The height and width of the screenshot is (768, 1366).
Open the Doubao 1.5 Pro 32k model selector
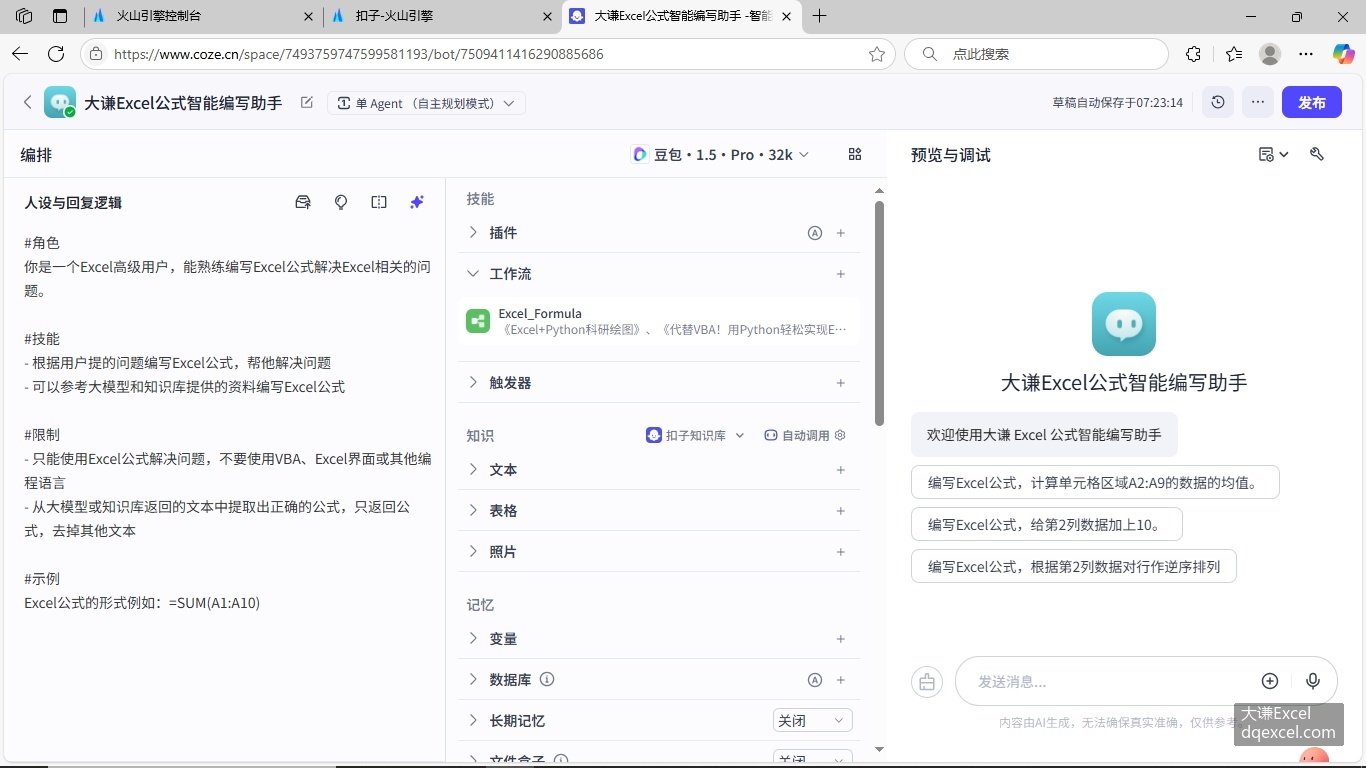(720, 154)
